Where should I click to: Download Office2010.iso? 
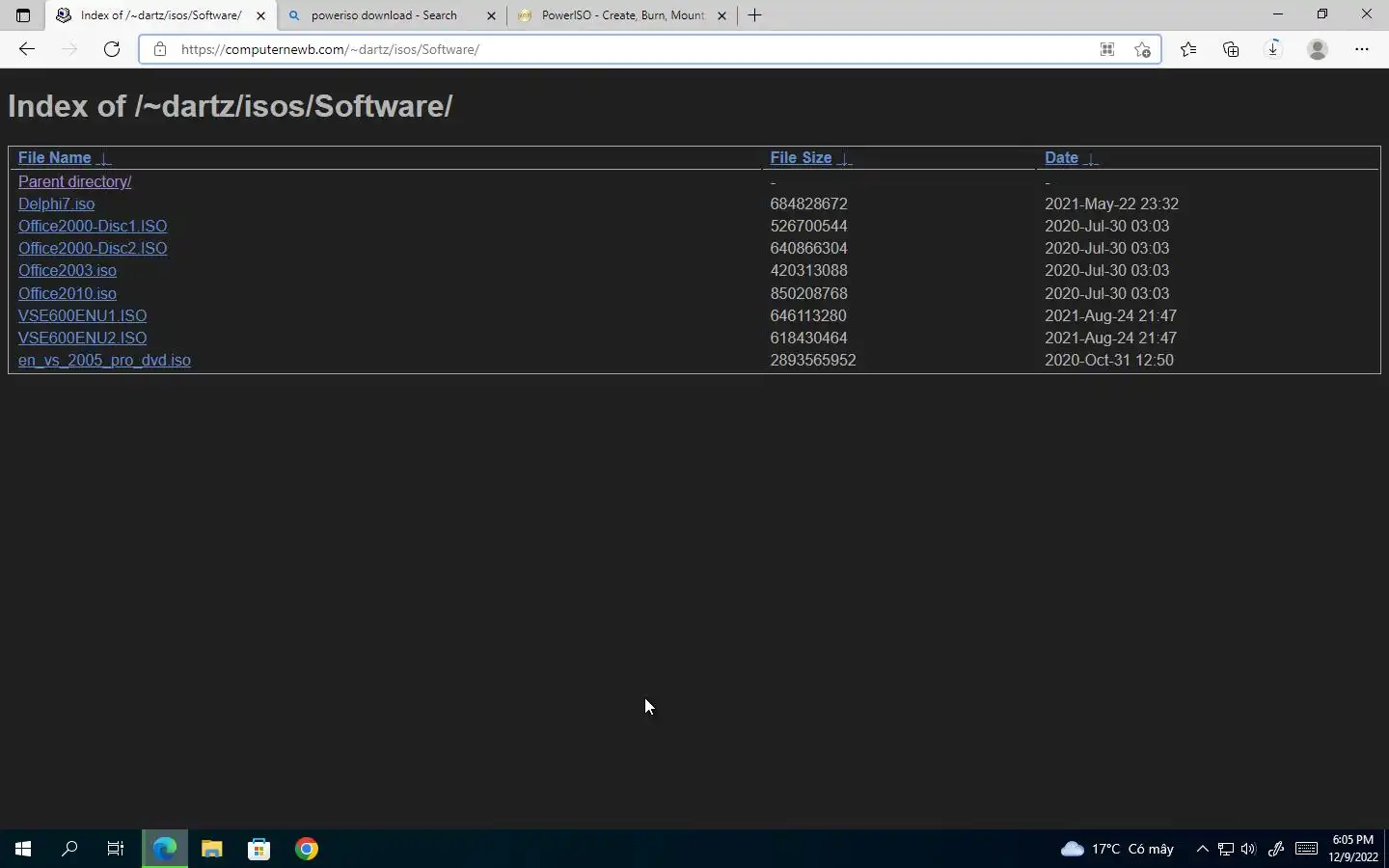68,293
